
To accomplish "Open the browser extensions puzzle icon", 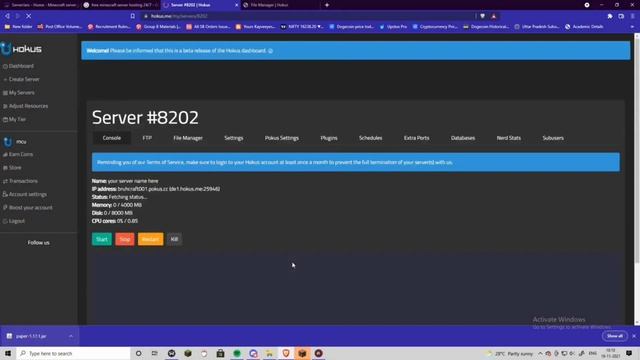I will pyautogui.click(x=610, y=16).
